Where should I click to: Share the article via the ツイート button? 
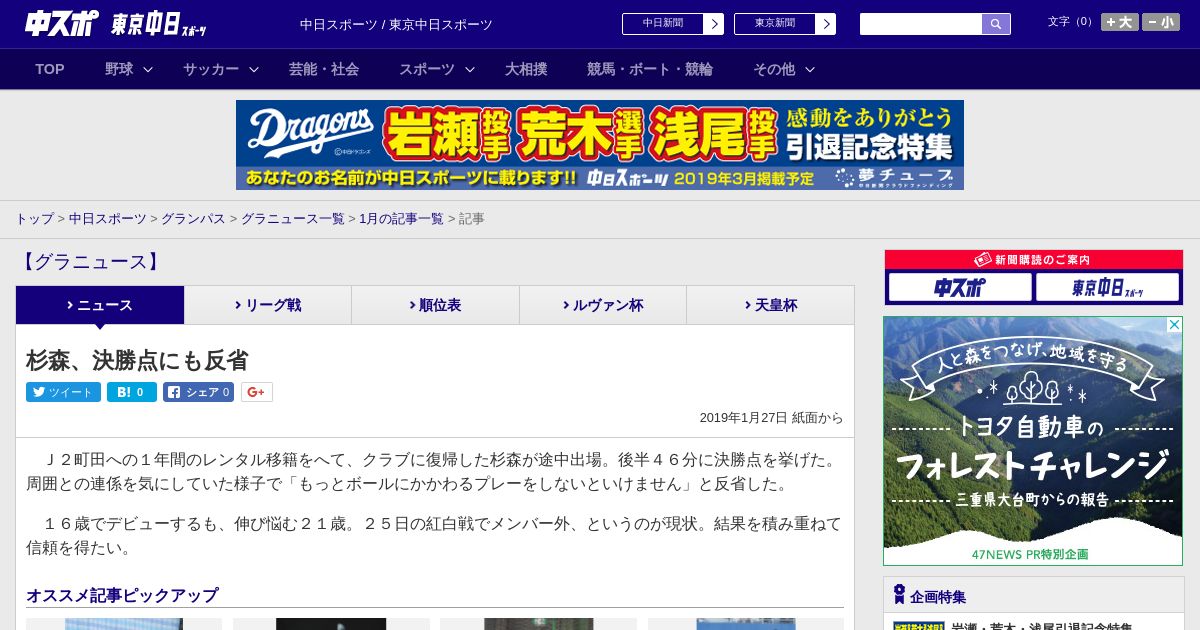pyautogui.click(x=63, y=392)
